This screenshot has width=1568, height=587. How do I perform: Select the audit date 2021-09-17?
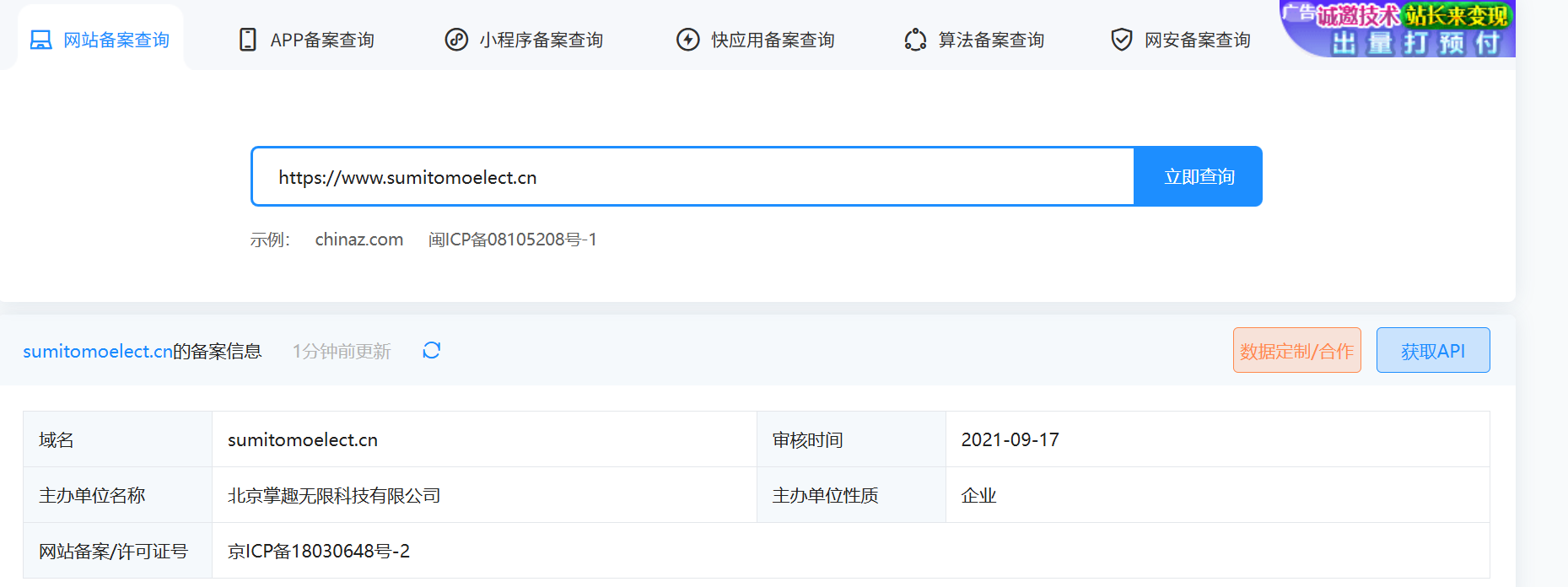(1010, 439)
